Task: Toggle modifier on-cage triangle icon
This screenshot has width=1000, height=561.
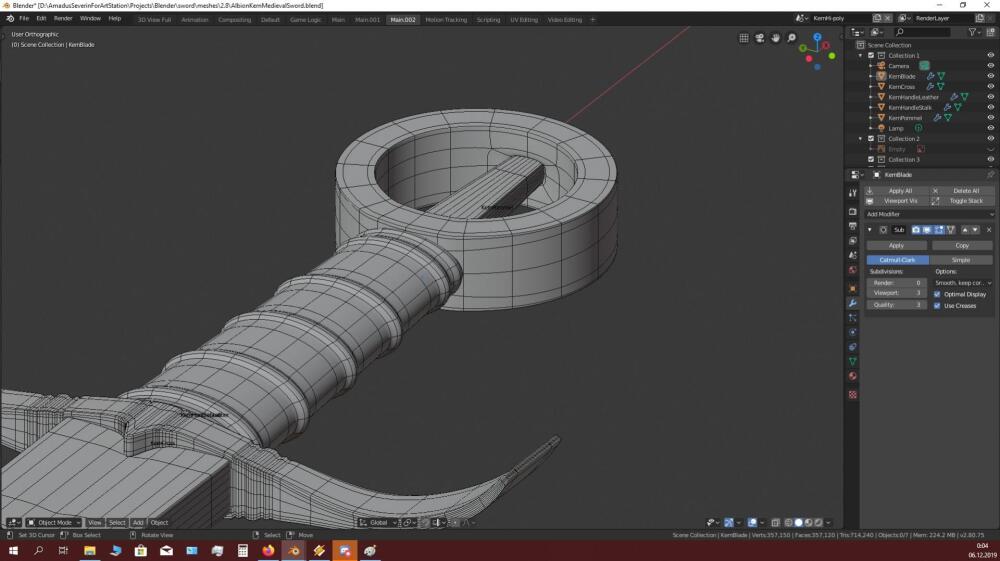Action: 950,230
